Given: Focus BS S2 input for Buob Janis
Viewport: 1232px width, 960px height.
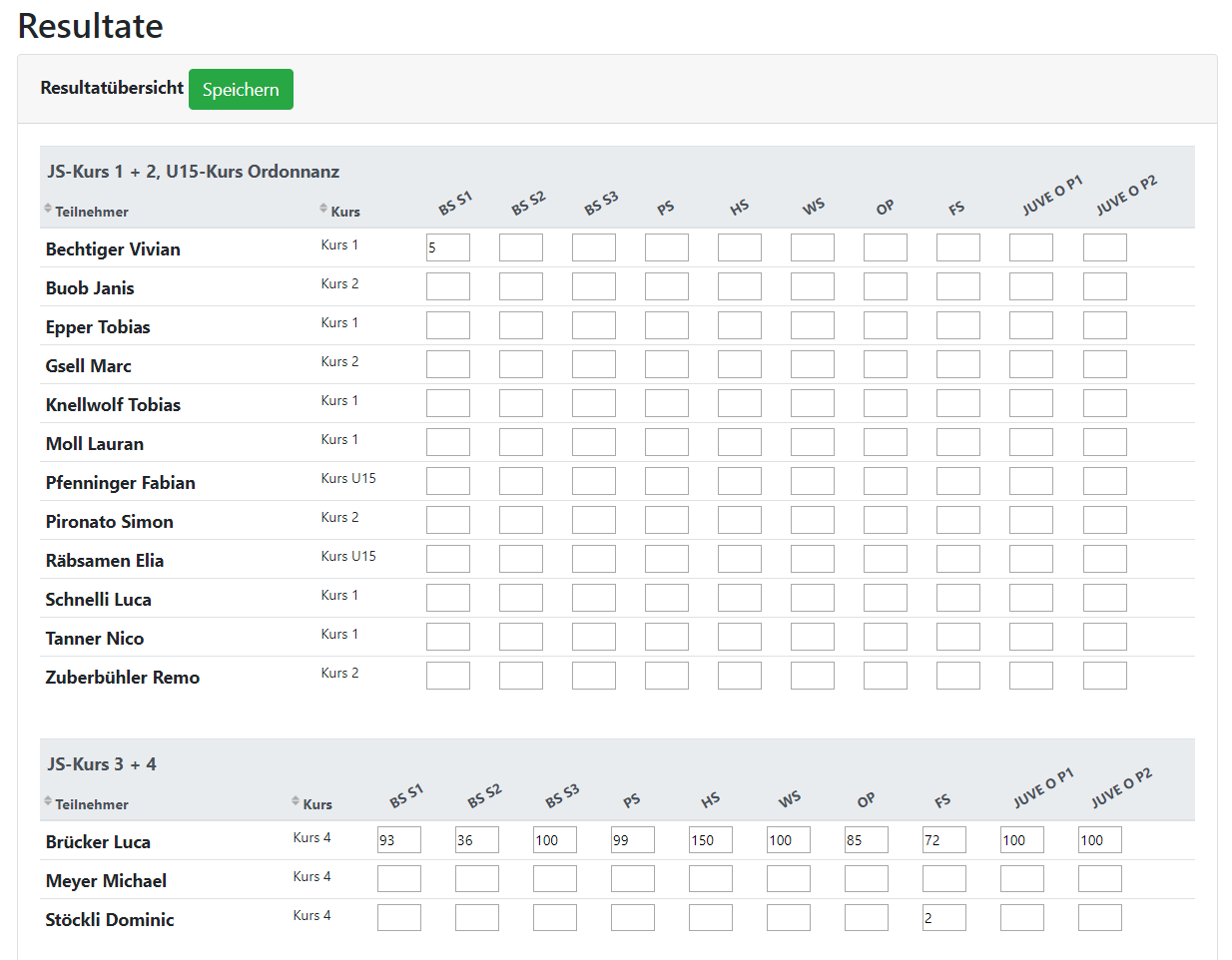Looking at the screenshot, I should click(x=521, y=286).
